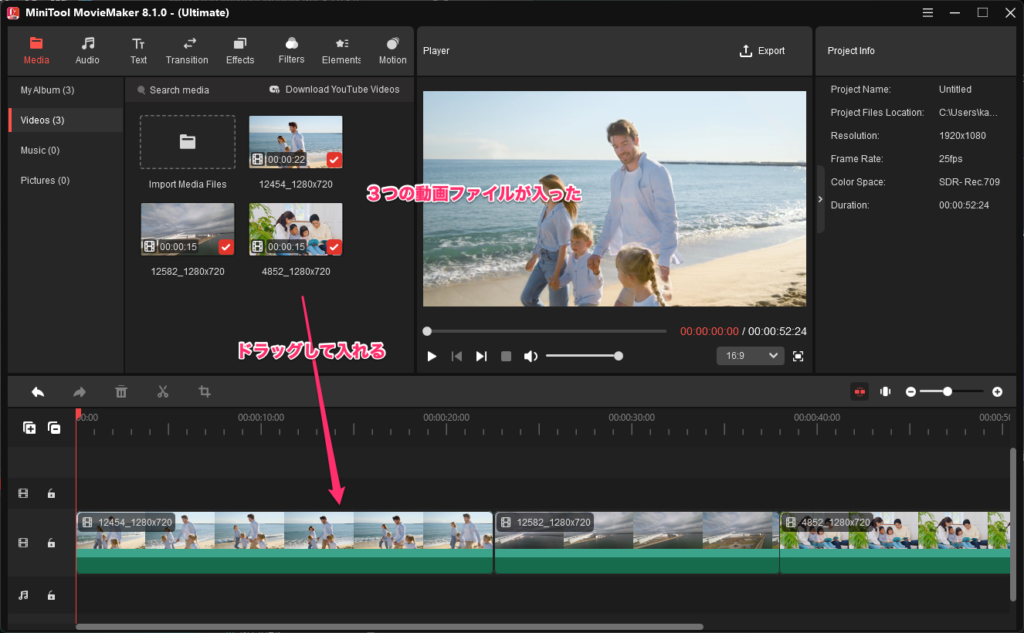
Task: Click the Undo arrow in timeline toolbar
Action: (x=38, y=392)
